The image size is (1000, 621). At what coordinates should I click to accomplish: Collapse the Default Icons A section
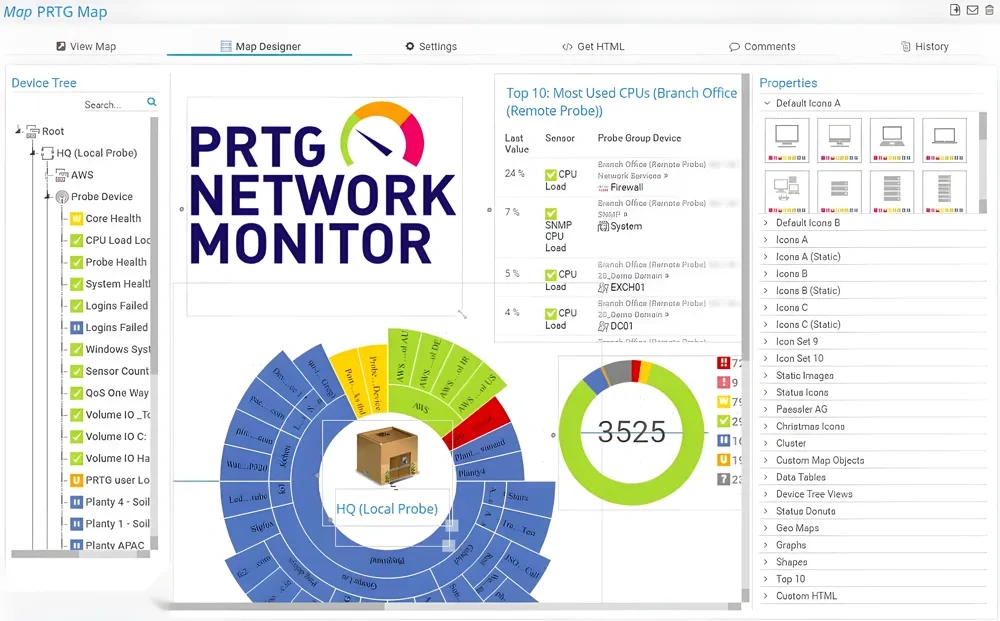pyautogui.click(x=767, y=103)
